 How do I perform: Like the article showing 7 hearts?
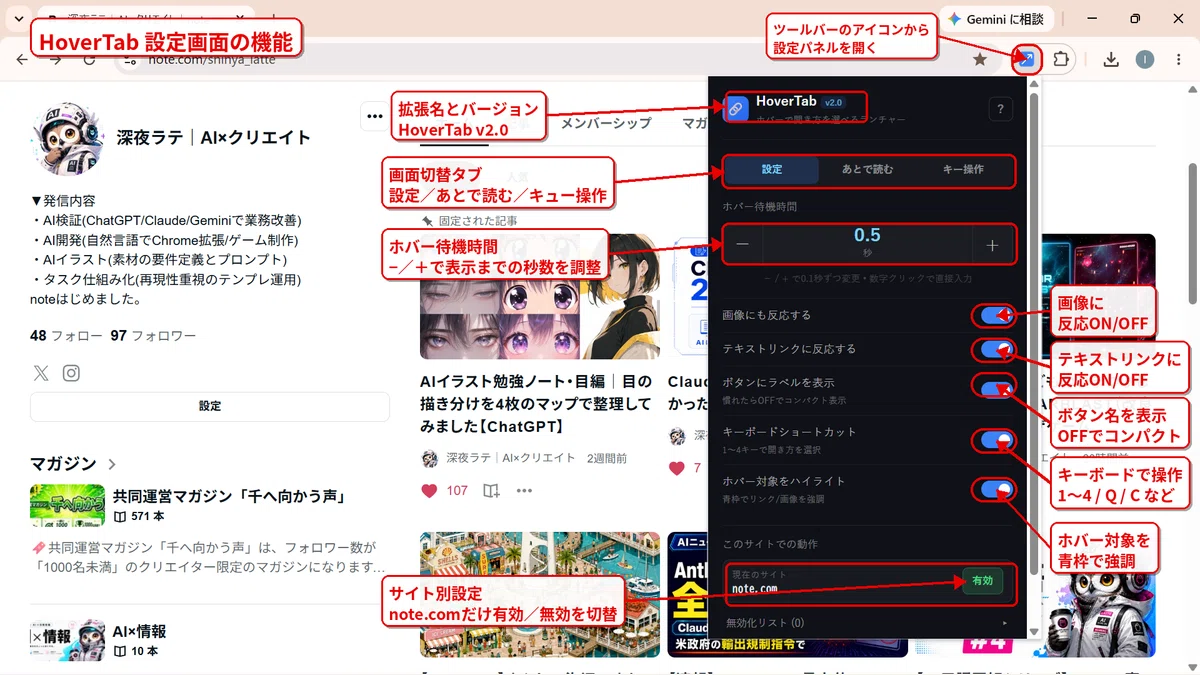point(677,468)
